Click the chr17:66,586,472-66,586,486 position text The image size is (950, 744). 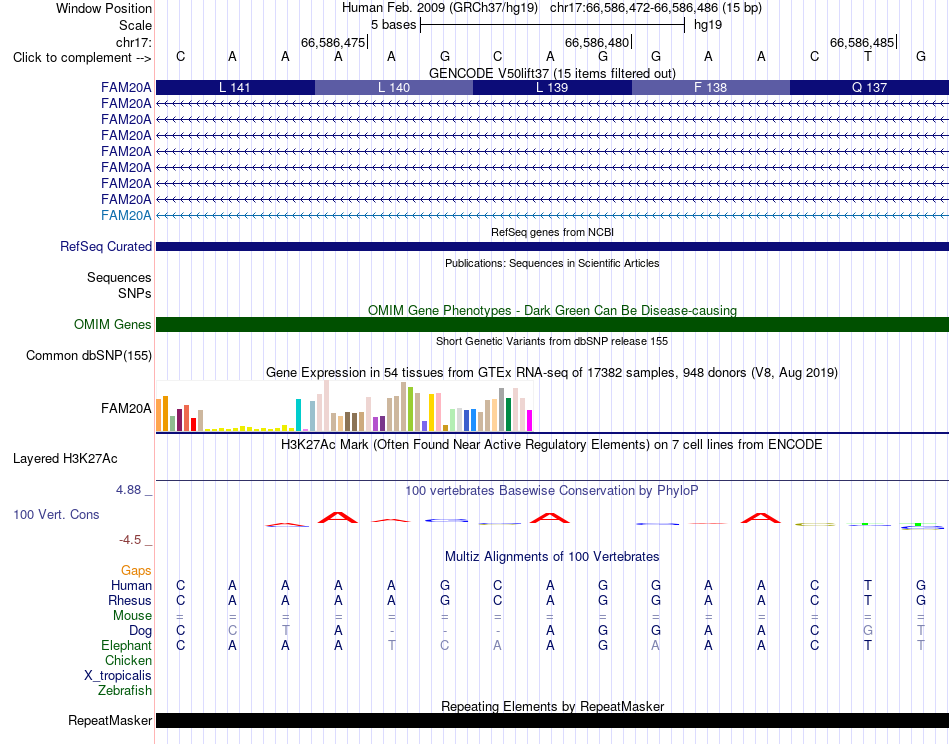pos(634,8)
